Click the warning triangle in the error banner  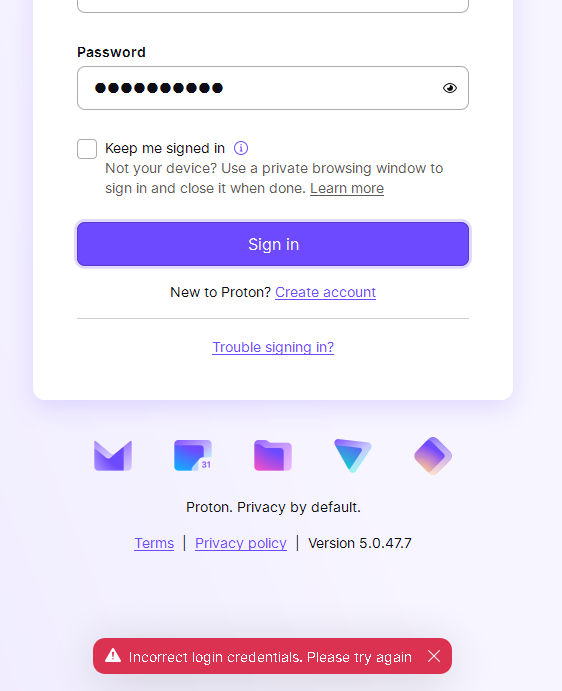[x=113, y=656]
